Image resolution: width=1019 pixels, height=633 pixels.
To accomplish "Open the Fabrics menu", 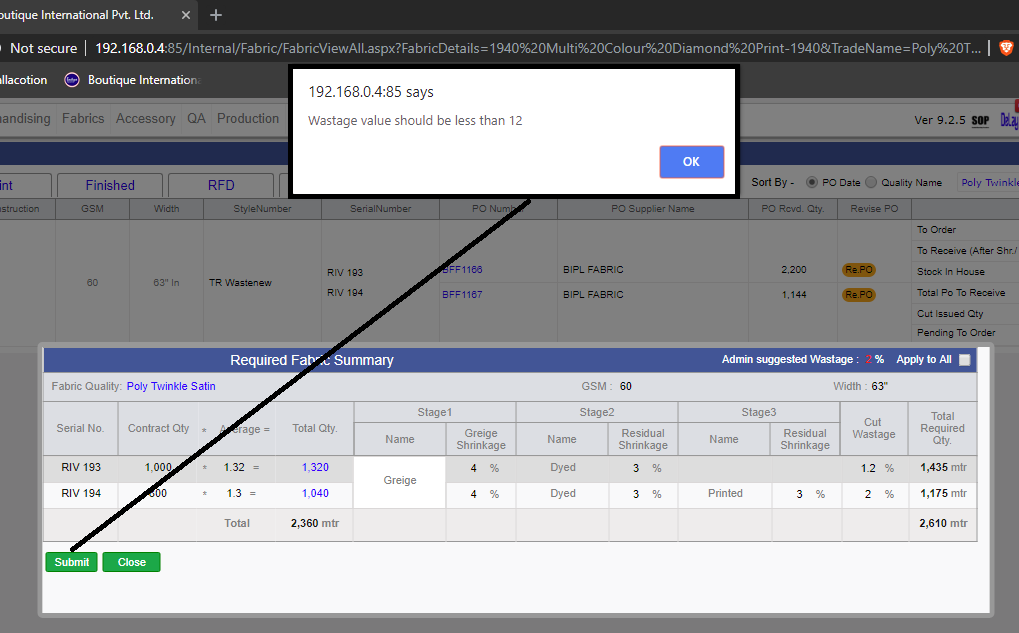I will click(83, 118).
